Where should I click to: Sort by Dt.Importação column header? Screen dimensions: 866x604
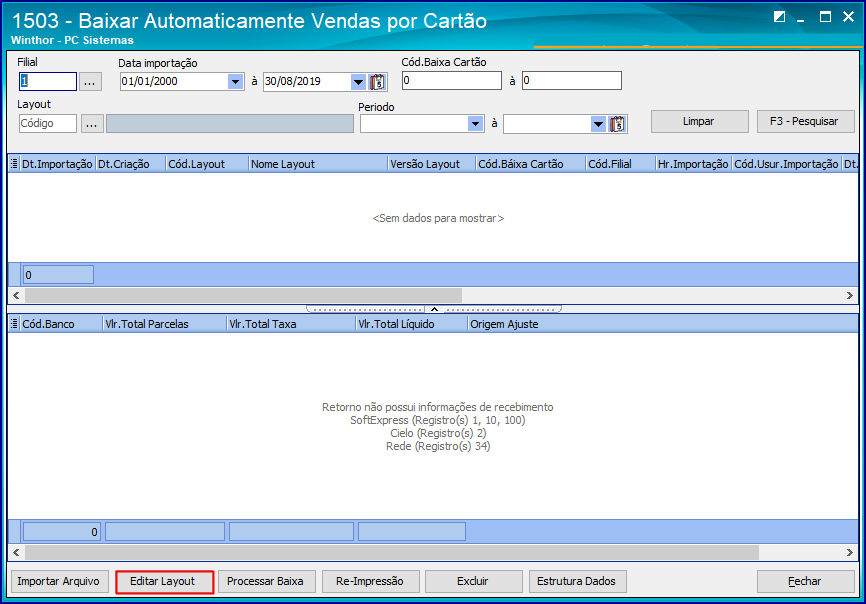[x=57, y=164]
